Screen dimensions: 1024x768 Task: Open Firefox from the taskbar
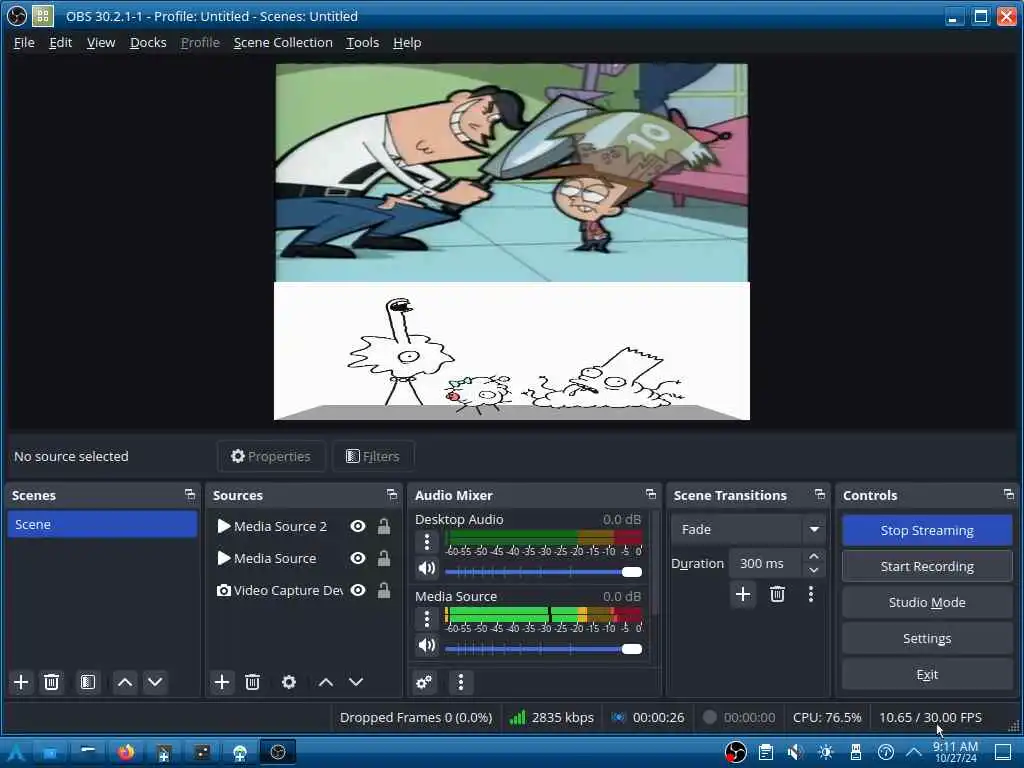[x=126, y=752]
